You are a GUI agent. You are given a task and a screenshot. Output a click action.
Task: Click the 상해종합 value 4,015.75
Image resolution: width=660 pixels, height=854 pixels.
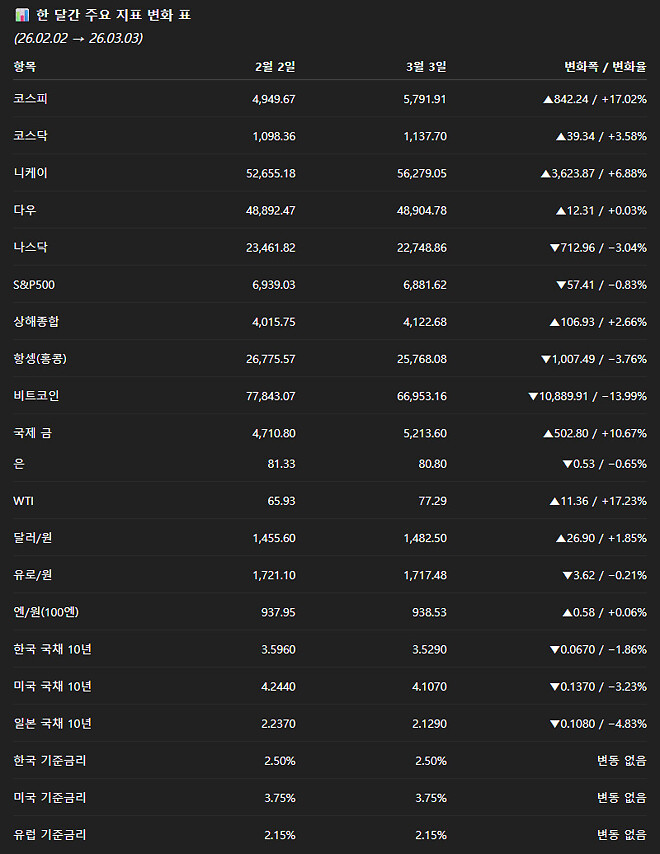pos(274,322)
